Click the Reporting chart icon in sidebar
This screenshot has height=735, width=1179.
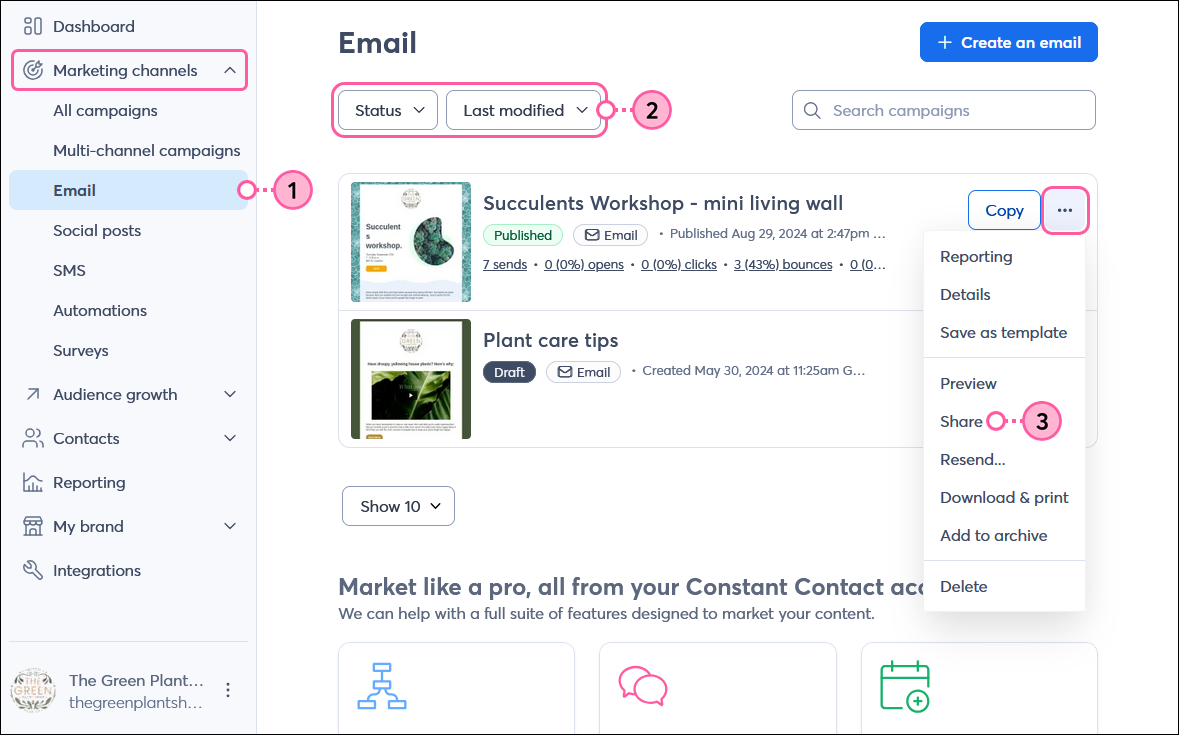pyautogui.click(x=32, y=482)
